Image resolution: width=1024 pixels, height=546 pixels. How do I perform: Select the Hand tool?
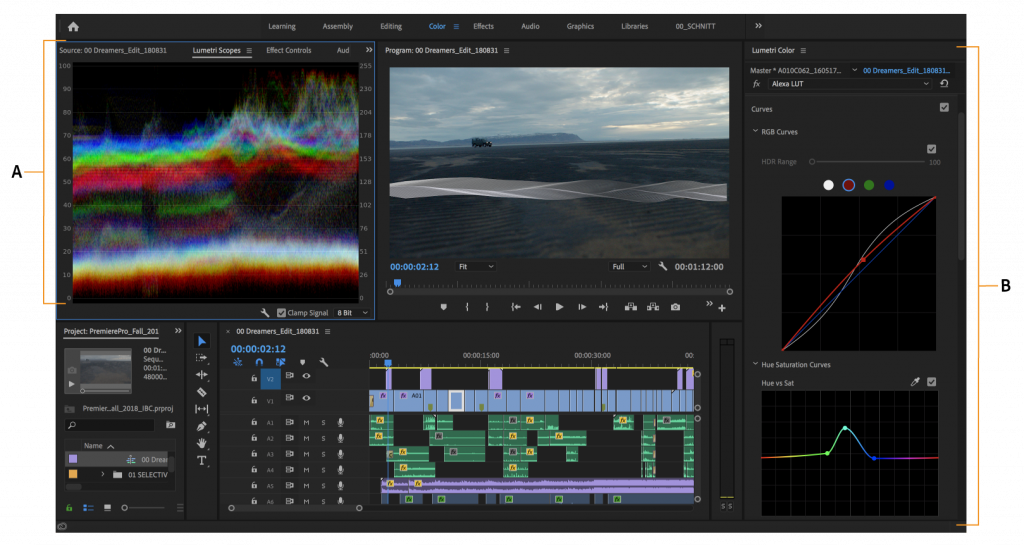click(x=202, y=443)
